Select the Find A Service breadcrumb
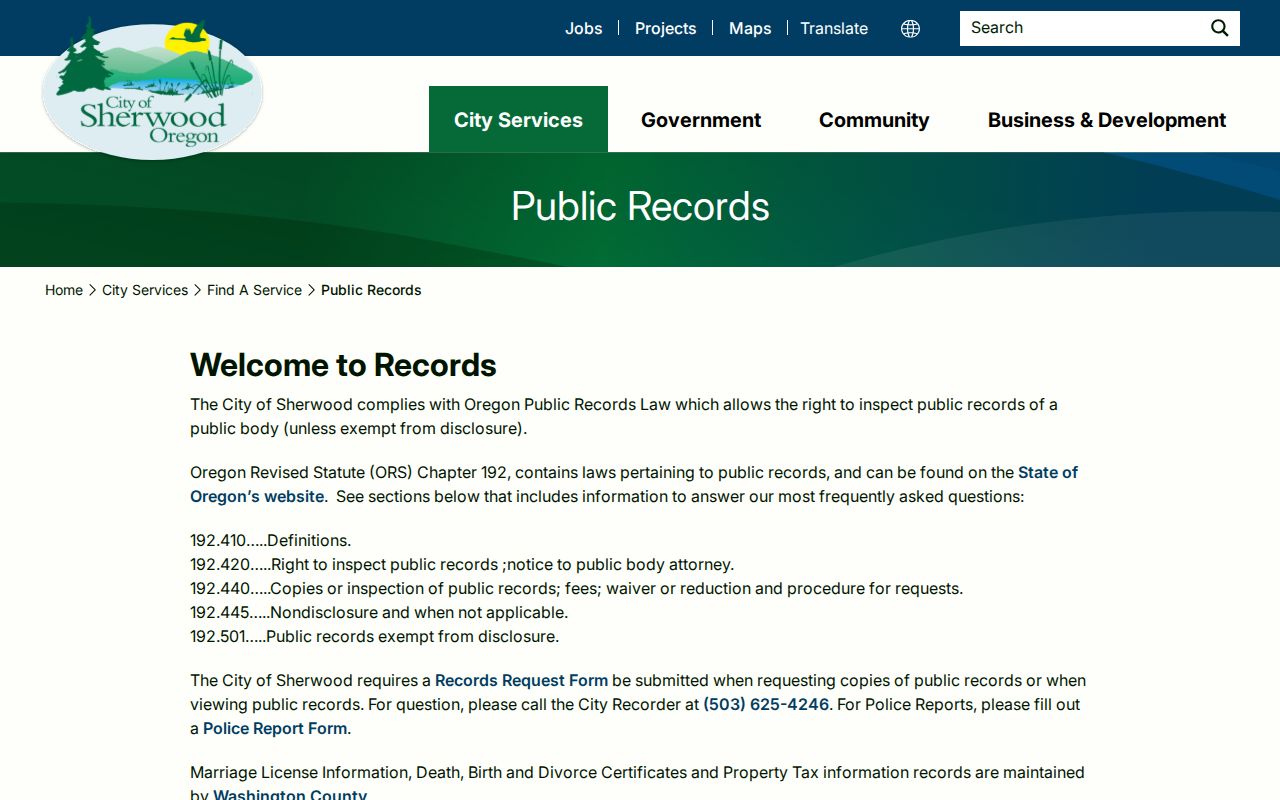The image size is (1280, 800). click(x=254, y=290)
